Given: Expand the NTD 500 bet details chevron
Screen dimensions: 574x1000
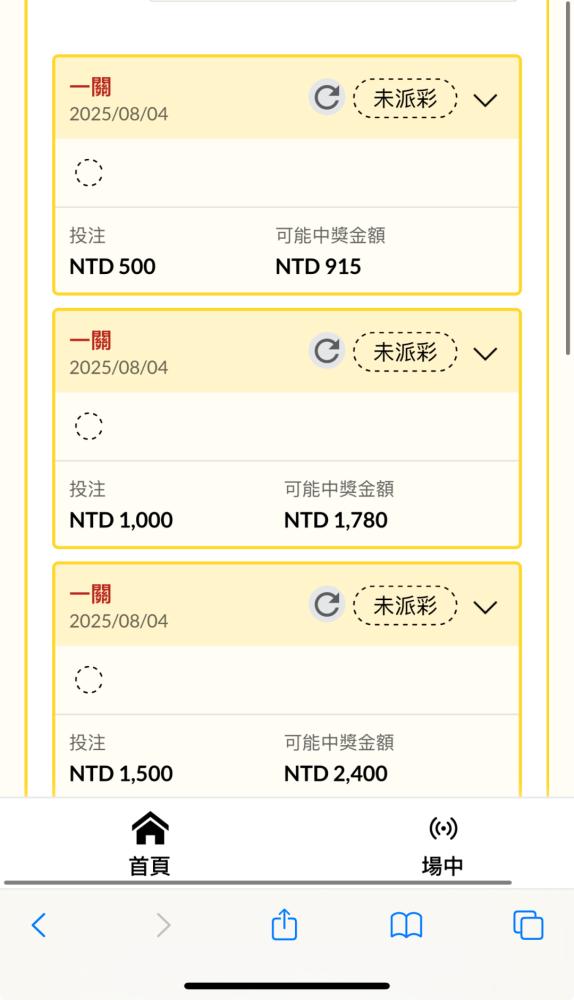Looking at the screenshot, I should 485,100.
